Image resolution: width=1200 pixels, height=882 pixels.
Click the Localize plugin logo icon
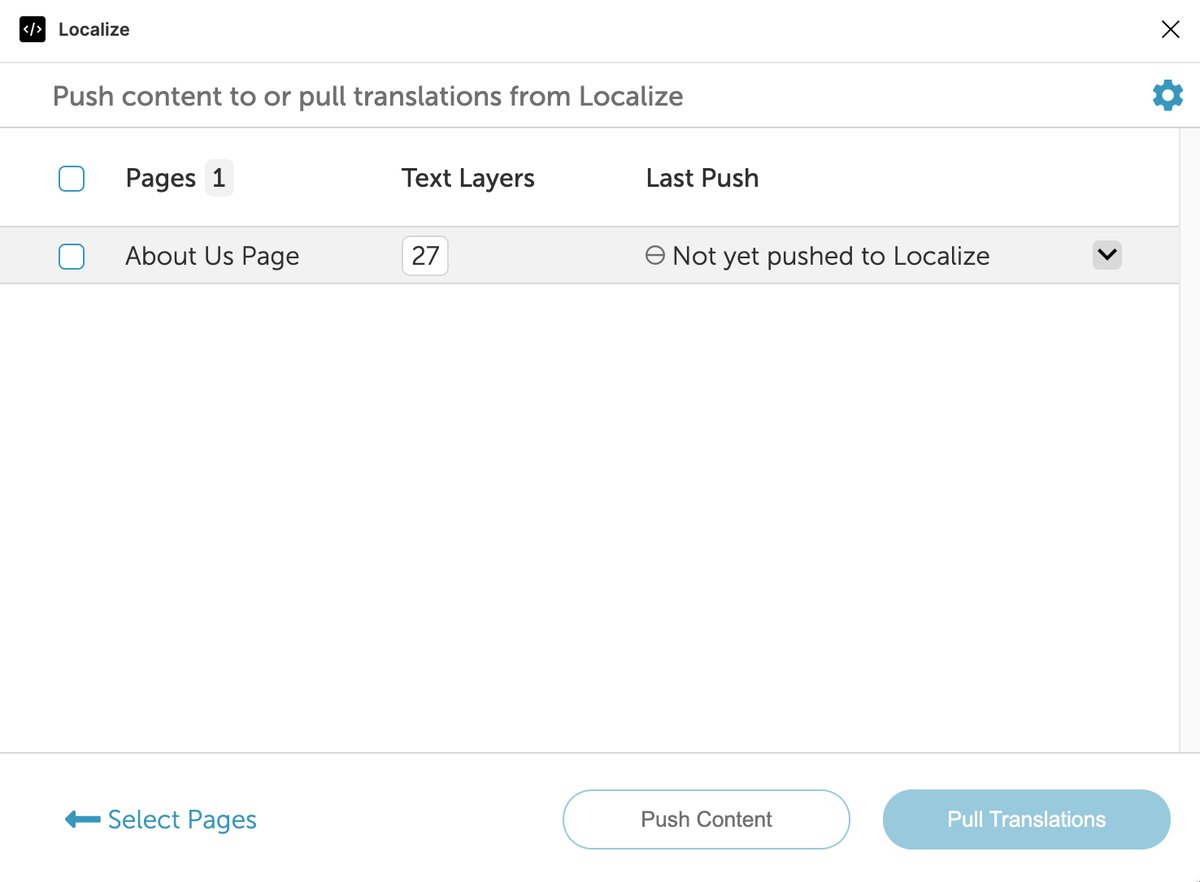click(x=32, y=30)
